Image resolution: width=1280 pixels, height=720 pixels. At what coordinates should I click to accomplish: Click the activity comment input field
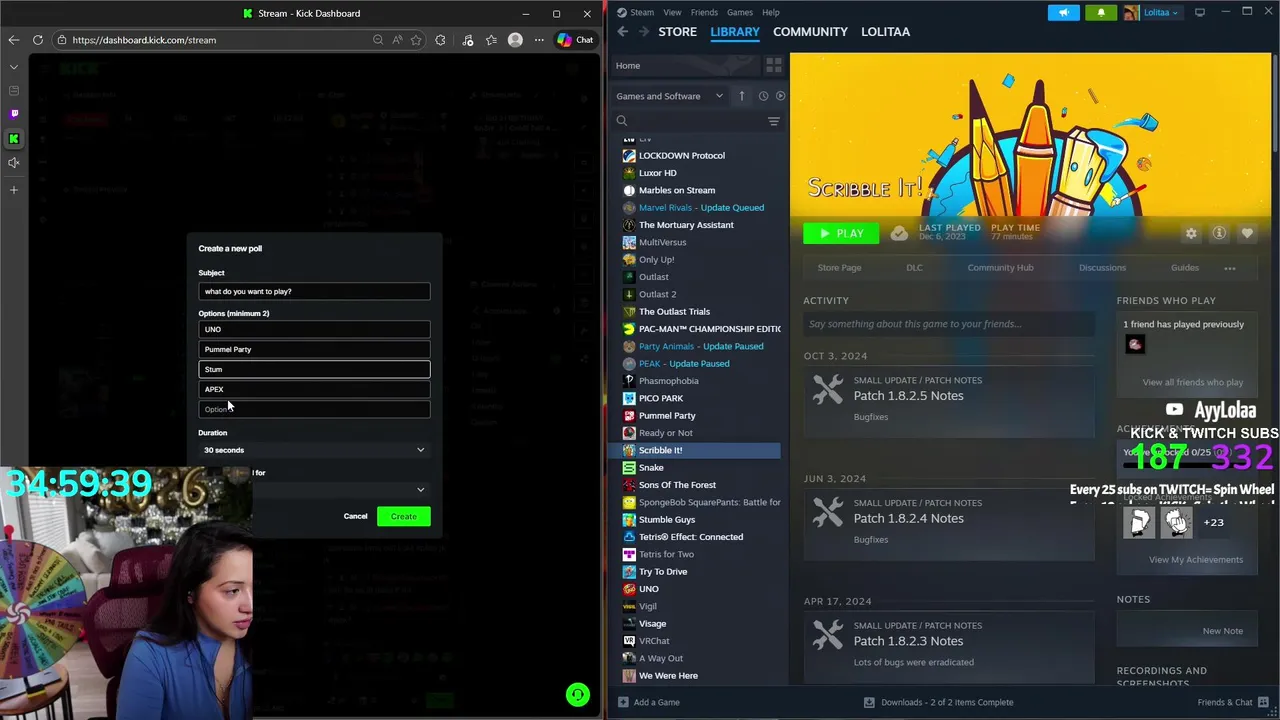click(x=948, y=324)
